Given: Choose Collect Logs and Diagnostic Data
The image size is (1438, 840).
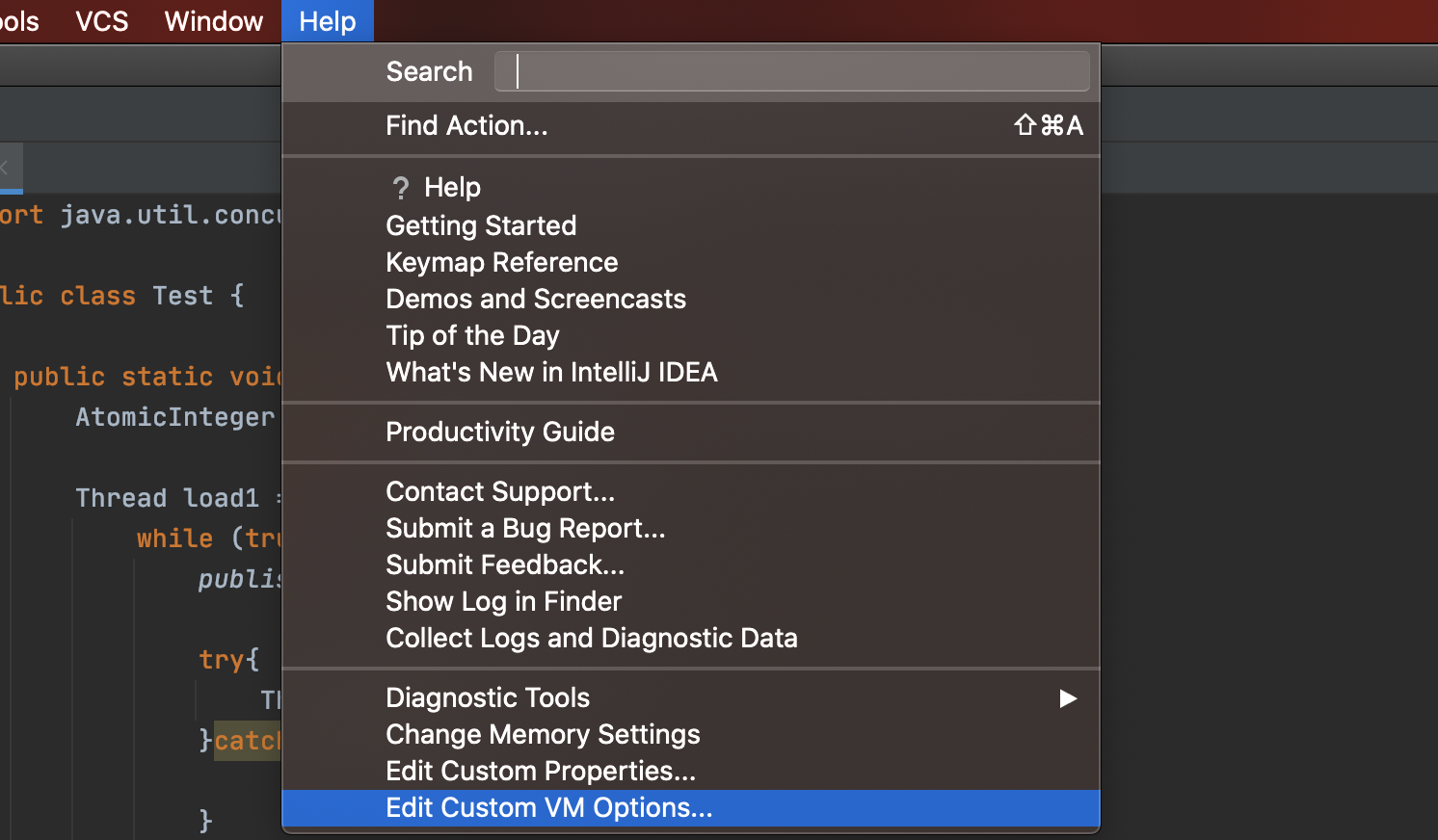Looking at the screenshot, I should (x=591, y=639).
